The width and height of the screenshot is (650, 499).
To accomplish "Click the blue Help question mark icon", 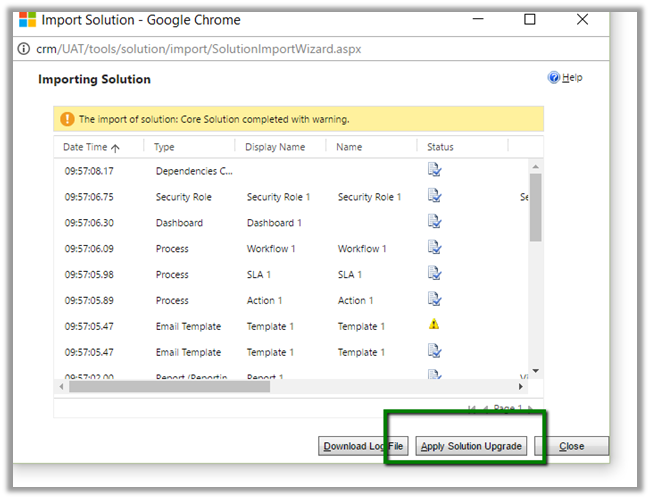I will 553,78.
